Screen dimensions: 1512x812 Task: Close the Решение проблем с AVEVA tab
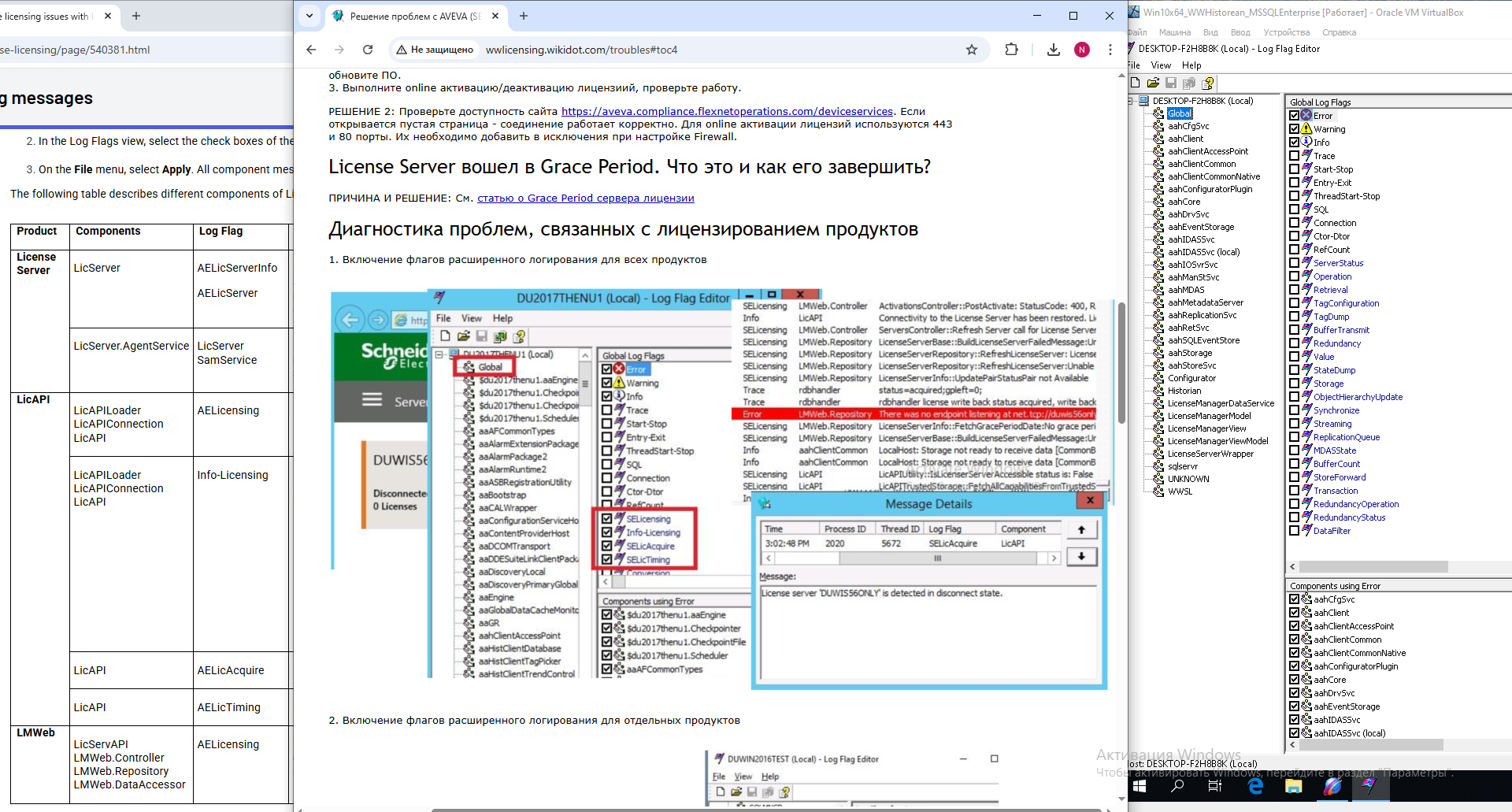click(495, 16)
